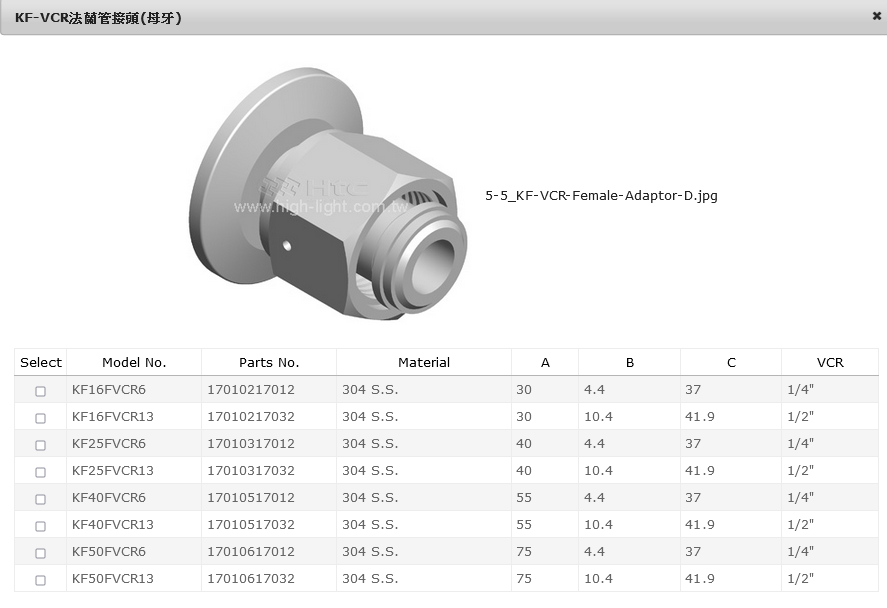
Task: Toggle the checkbox for KF40FVCR13
Action: (x=41, y=526)
